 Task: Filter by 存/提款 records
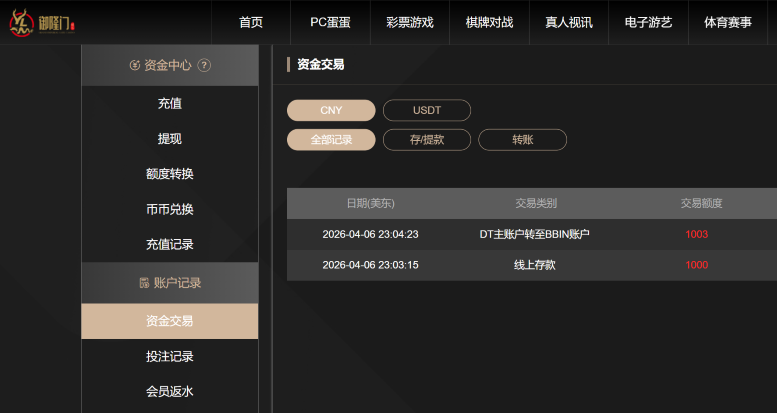pos(427,140)
